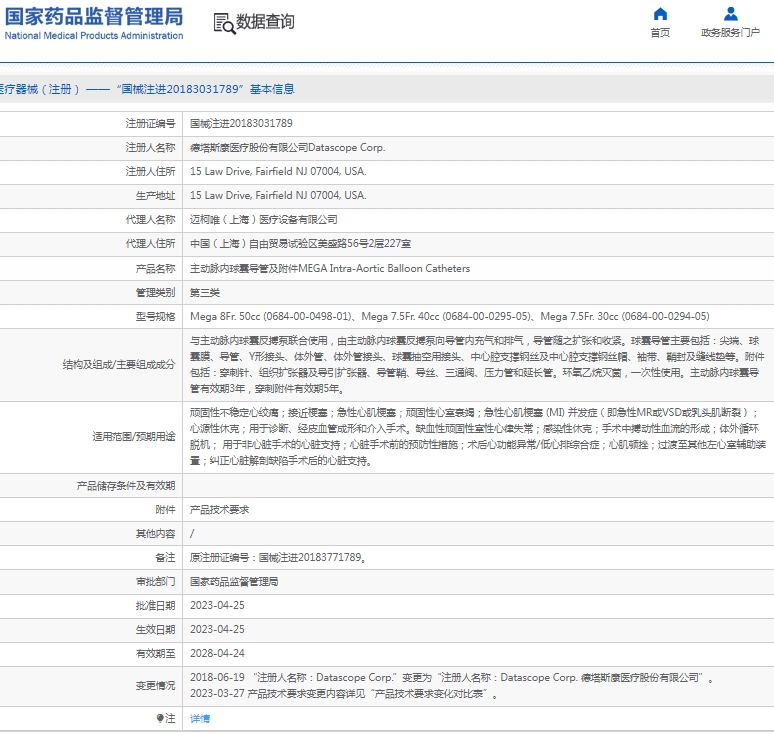Viewport: 774px width, 737px height.
Task: Click original registration number 国械注进20183771789
Action: (x=310, y=557)
